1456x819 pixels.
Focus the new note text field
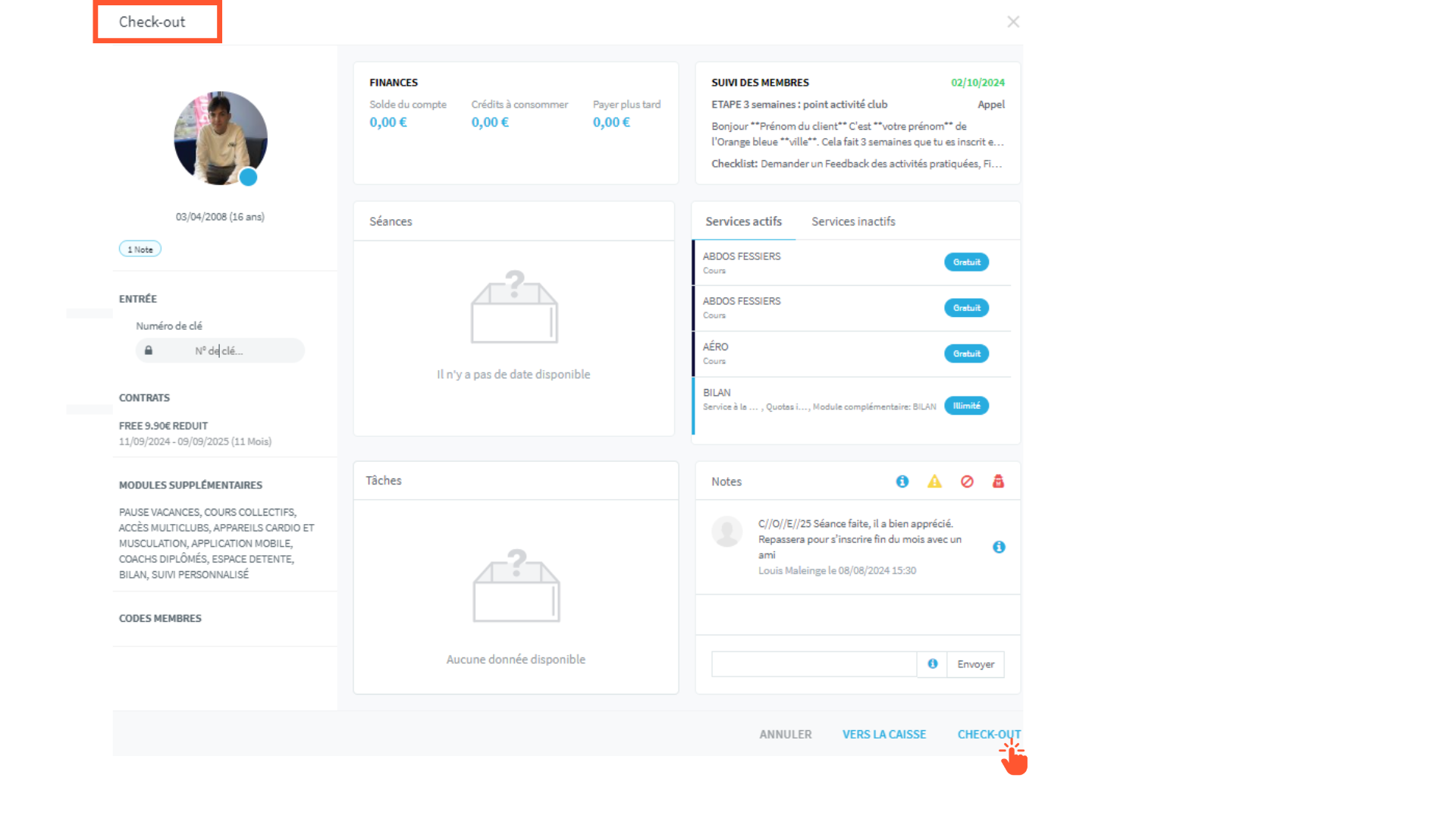814,664
